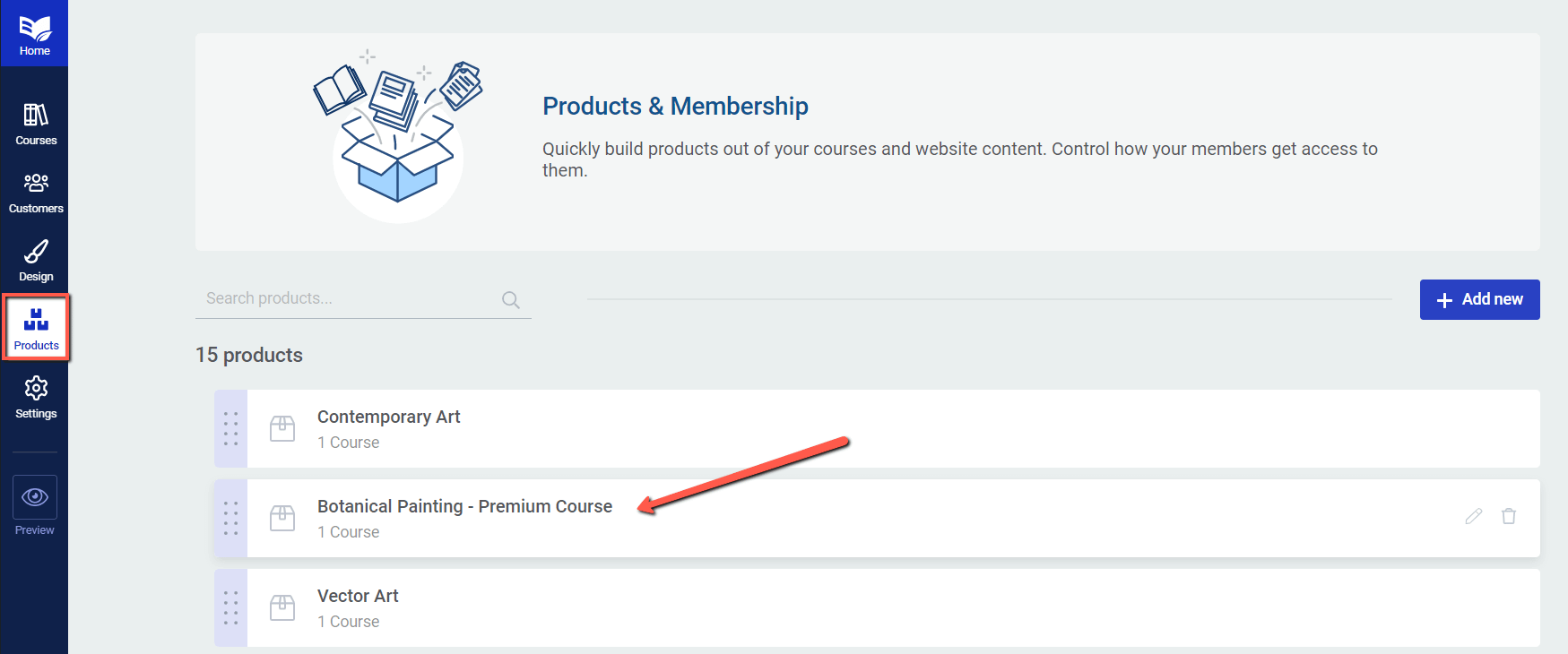This screenshot has height=654, width=1568.
Task: Click Vector Art drag handle
Action: point(230,607)
